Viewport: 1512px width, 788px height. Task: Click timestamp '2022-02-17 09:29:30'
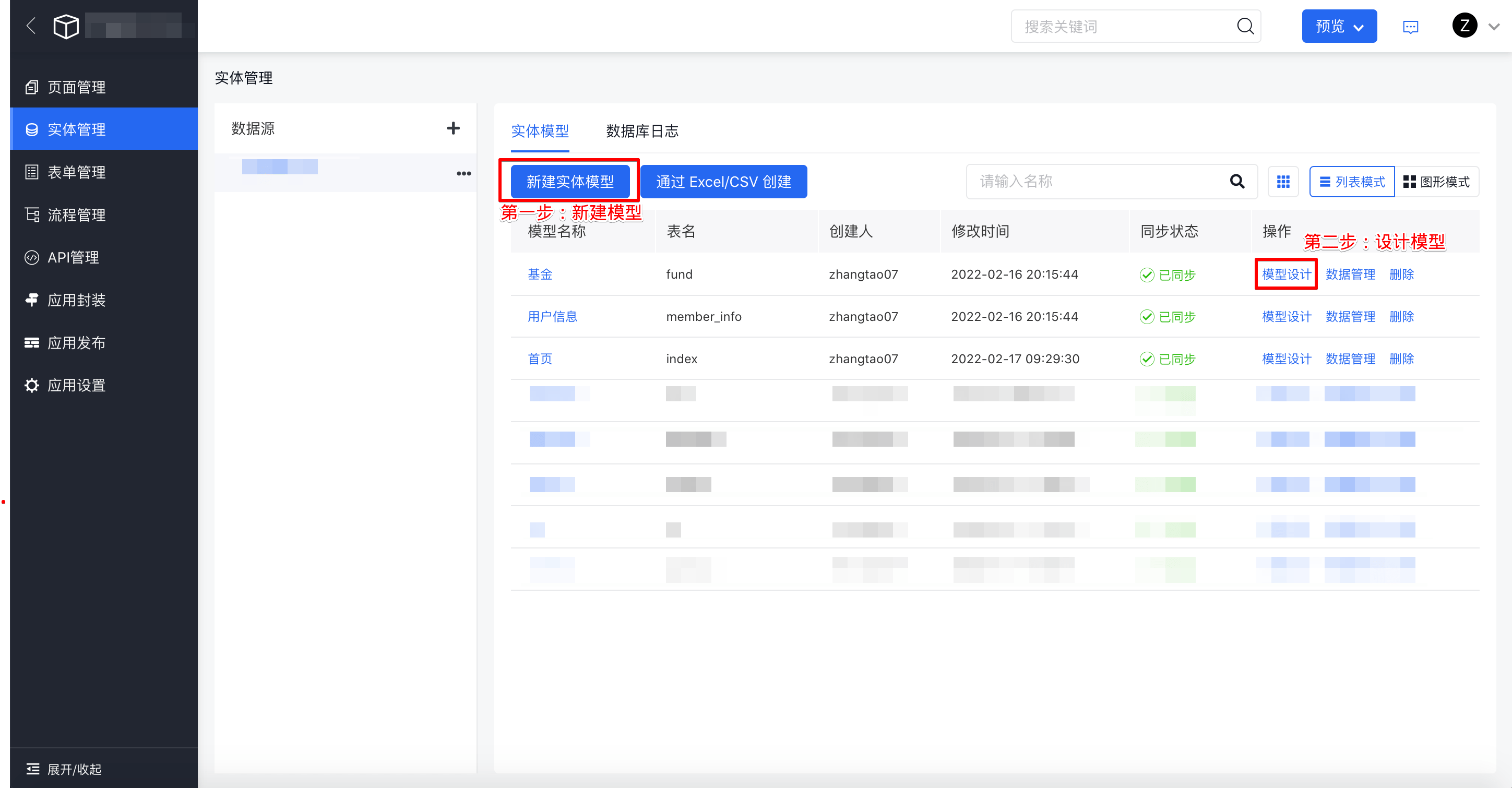(x=1015, y=359)
